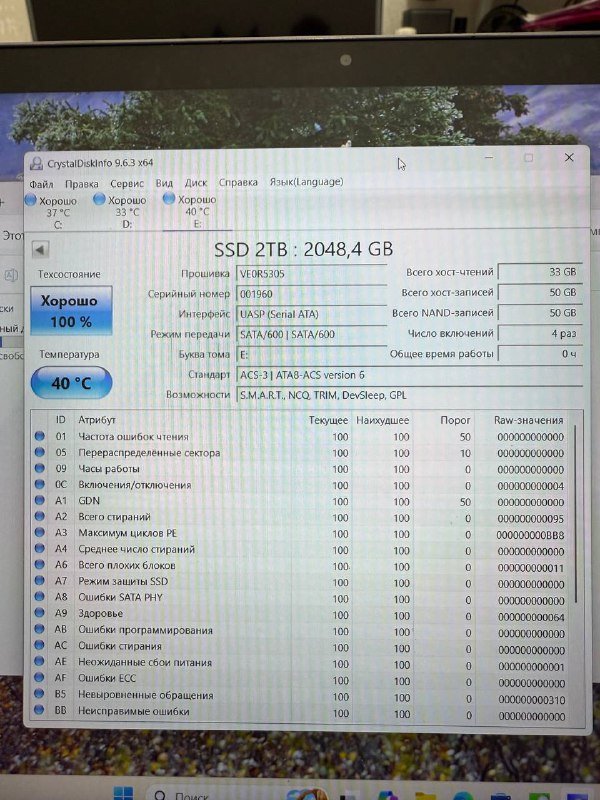Click the CrystalDiskInfo title bar app icon
Image resolution: width=600 pixels, height=800 pixels.
pyautogui.click(x=36, y=164)
